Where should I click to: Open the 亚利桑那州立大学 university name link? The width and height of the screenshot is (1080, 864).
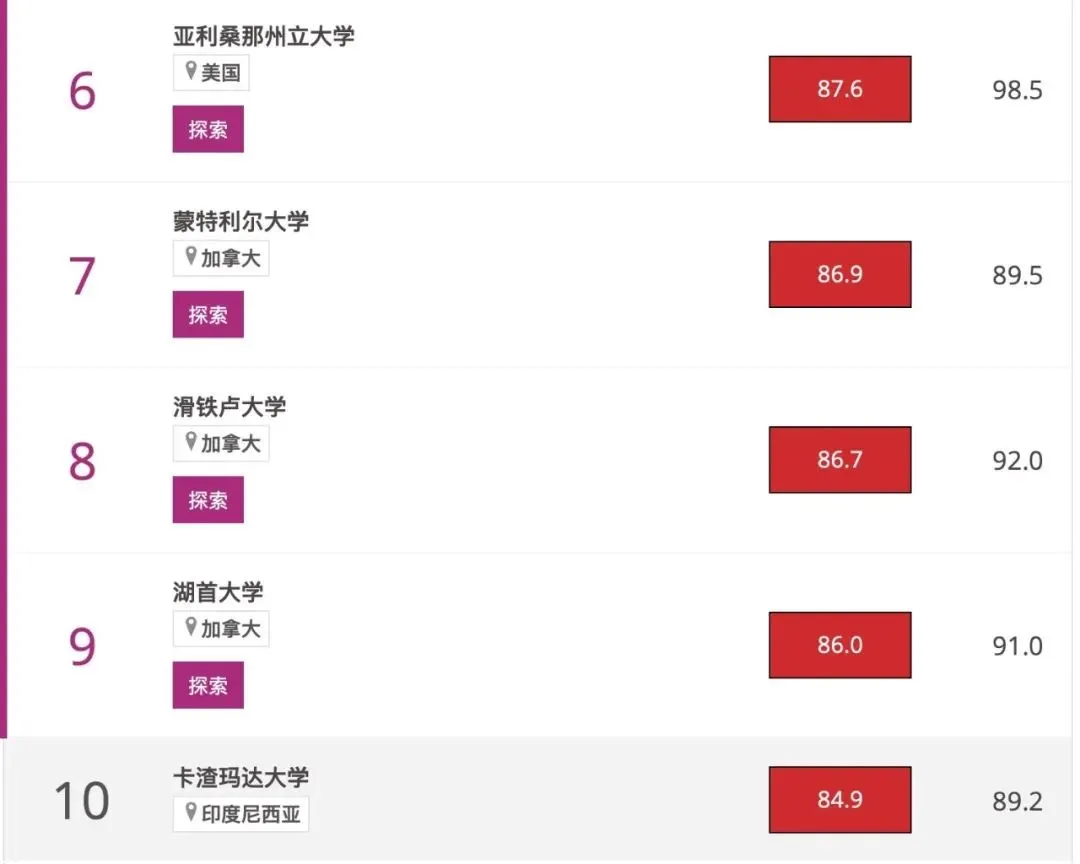coord(263,36)
